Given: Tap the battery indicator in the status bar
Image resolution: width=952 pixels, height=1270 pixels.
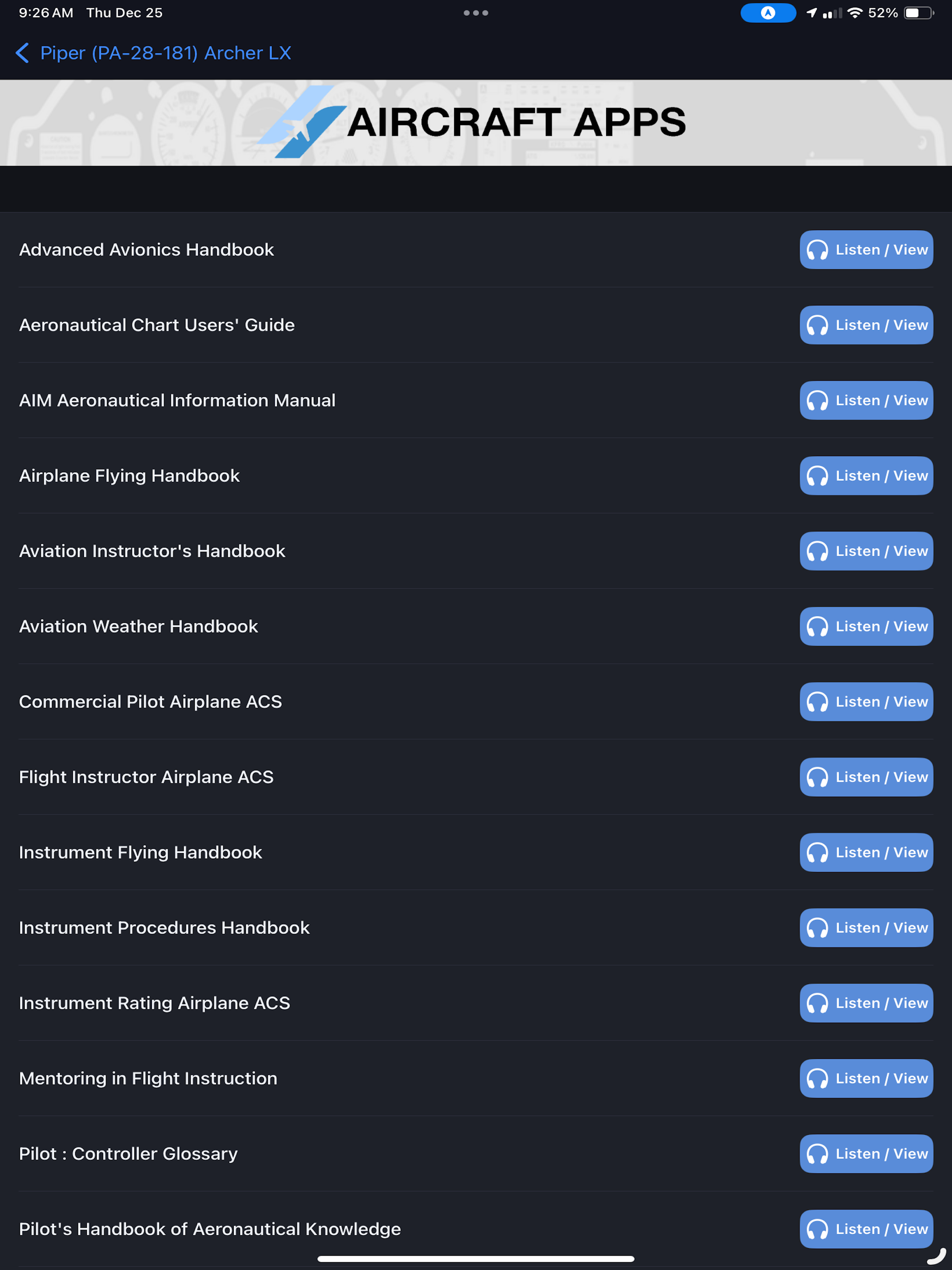Looking at the screenshot, I should (917, 12).
